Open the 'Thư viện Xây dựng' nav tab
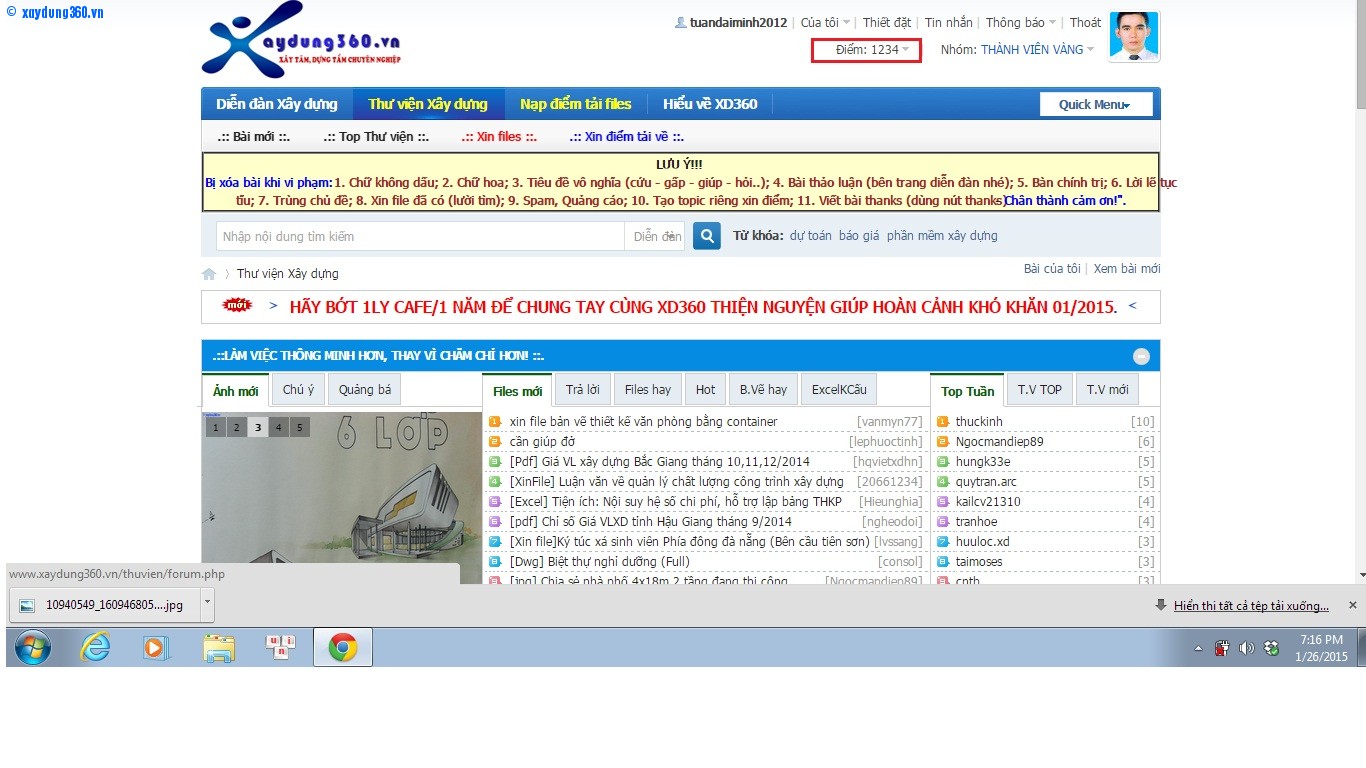 coord(428,104)
